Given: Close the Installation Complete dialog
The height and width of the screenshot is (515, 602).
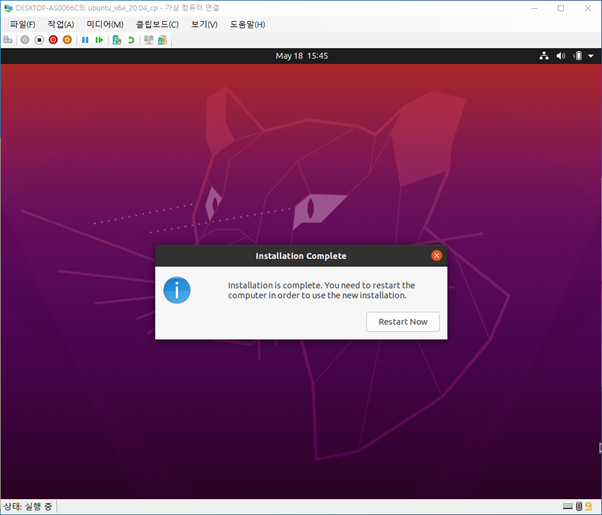Looking at the screenshot, I should point(437,256).
